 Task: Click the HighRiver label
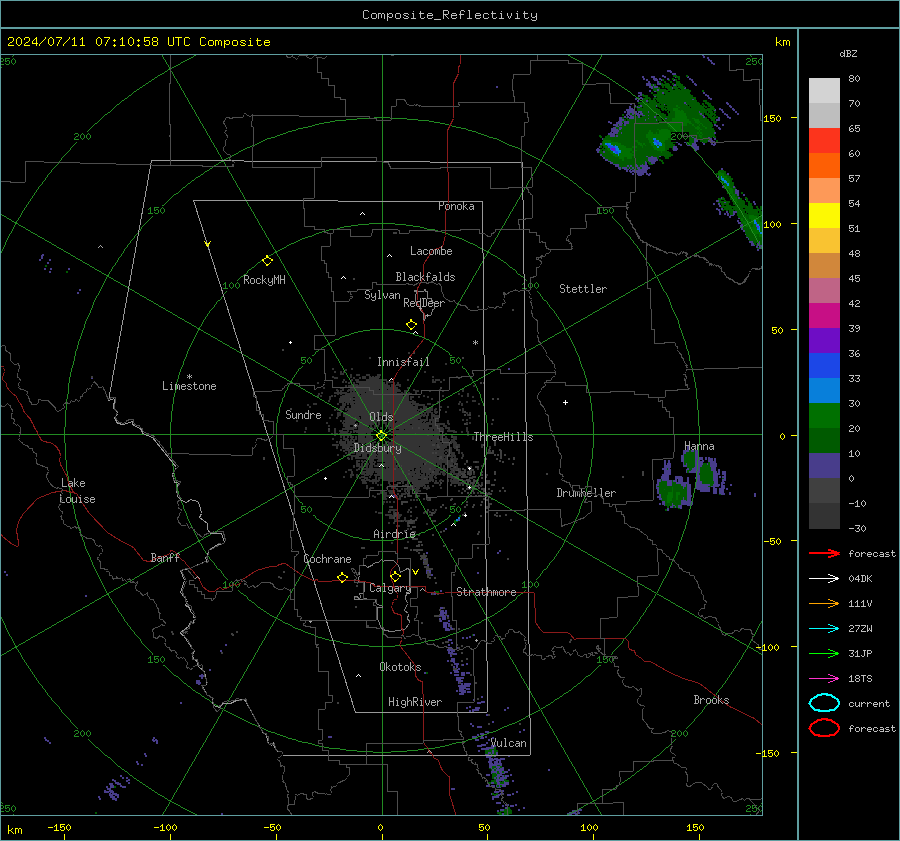coord(415,702)
